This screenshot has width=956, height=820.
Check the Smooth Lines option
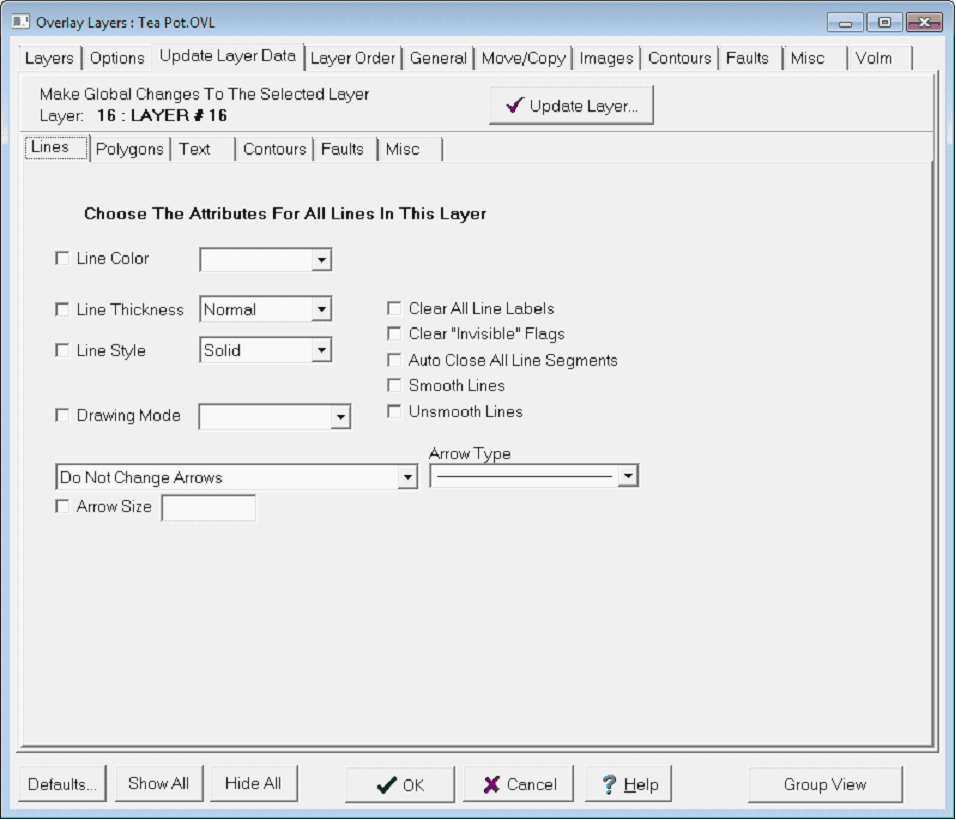[395, 386]
